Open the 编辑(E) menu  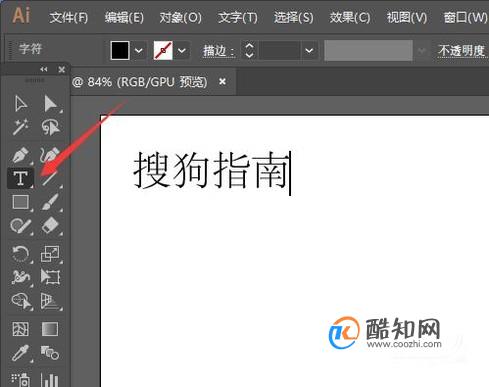coord(124,17)
